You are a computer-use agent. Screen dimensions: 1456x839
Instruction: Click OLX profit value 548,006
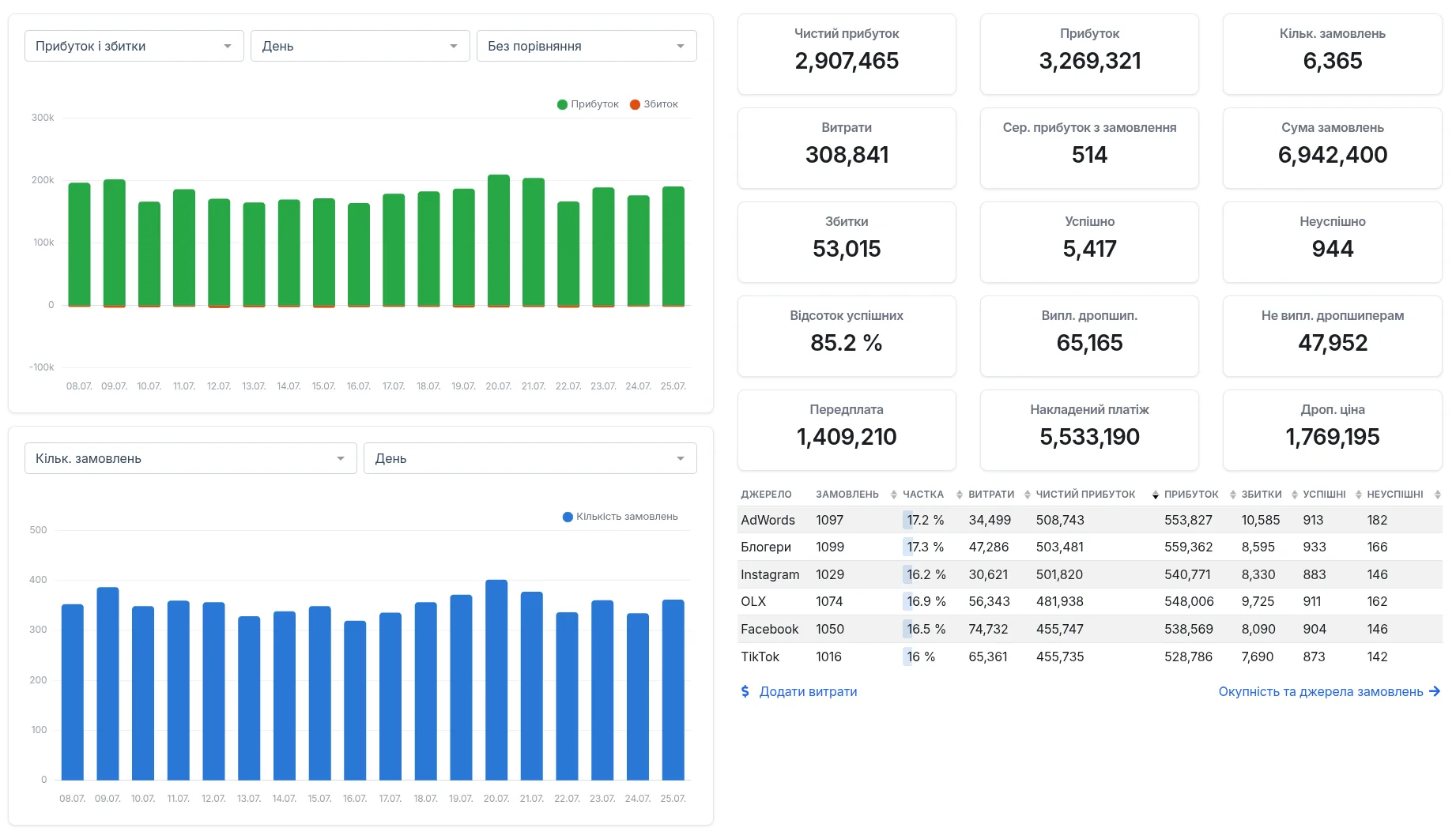(1189, 601)
